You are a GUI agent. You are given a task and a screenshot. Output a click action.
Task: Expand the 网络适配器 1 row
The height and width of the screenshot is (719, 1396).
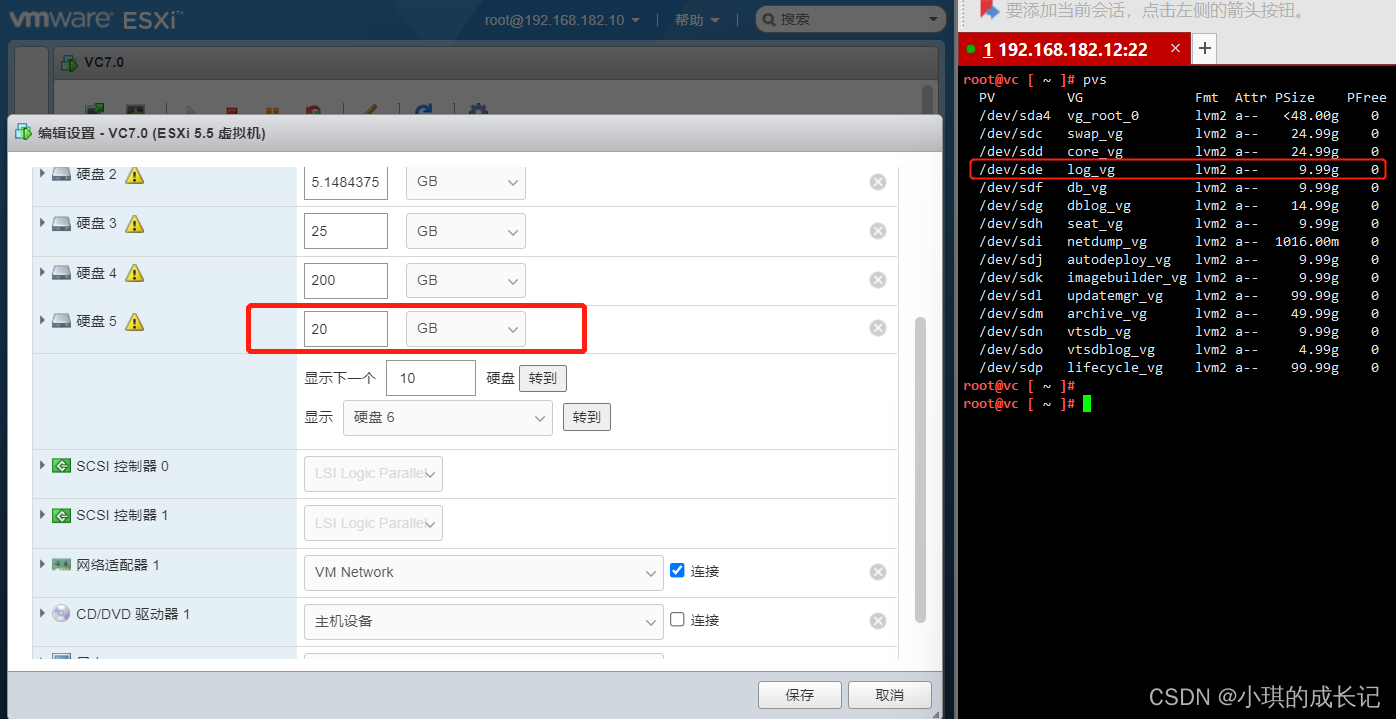click(43, 564)
